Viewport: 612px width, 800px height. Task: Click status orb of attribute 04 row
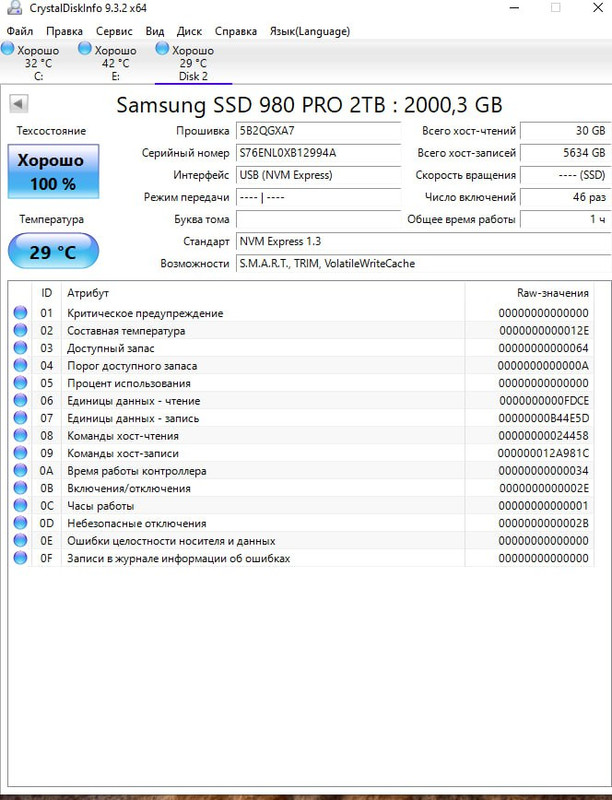[x=20, y=365]
